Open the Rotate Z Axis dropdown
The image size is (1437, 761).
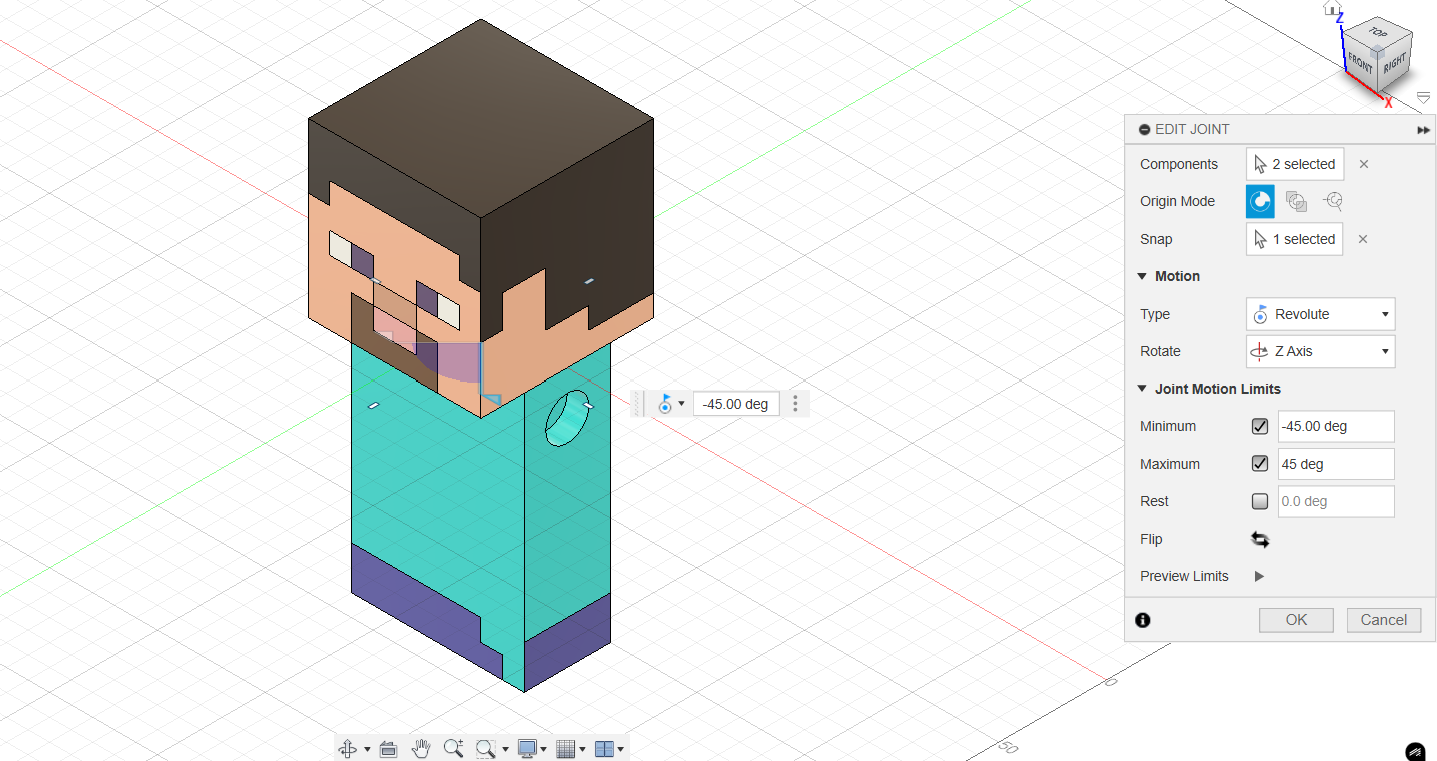pyautogui.click(x=1320, y=351)
